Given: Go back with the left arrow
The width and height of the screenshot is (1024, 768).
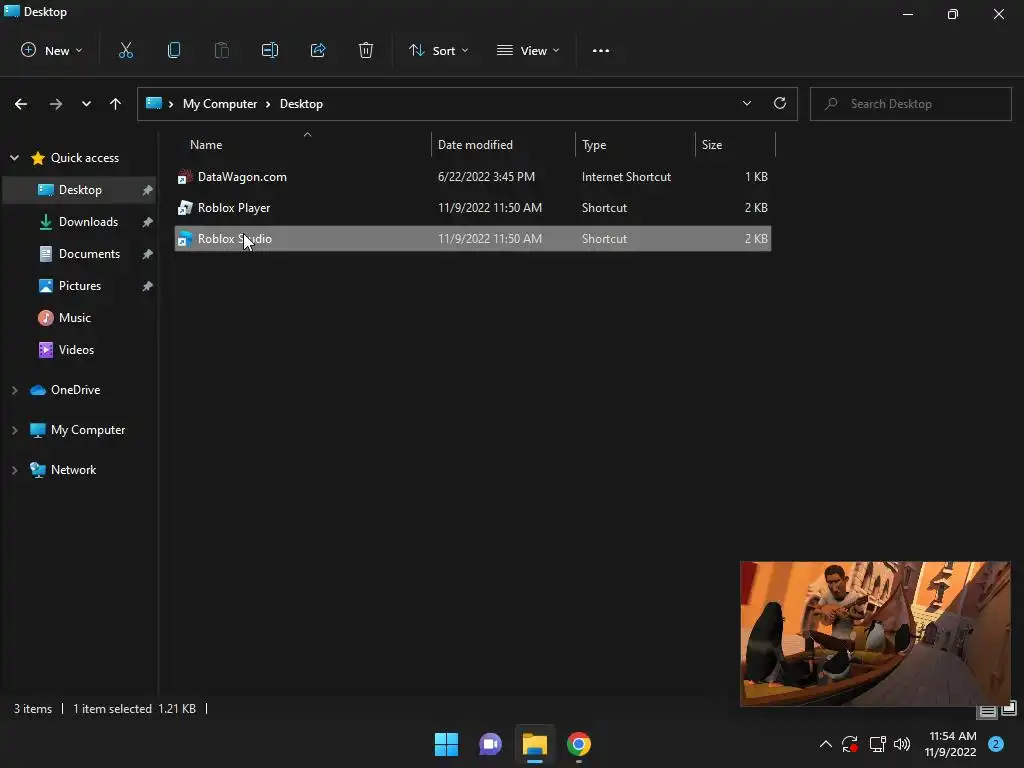Looking at the screenshot, I should click(x=21, y=104).
